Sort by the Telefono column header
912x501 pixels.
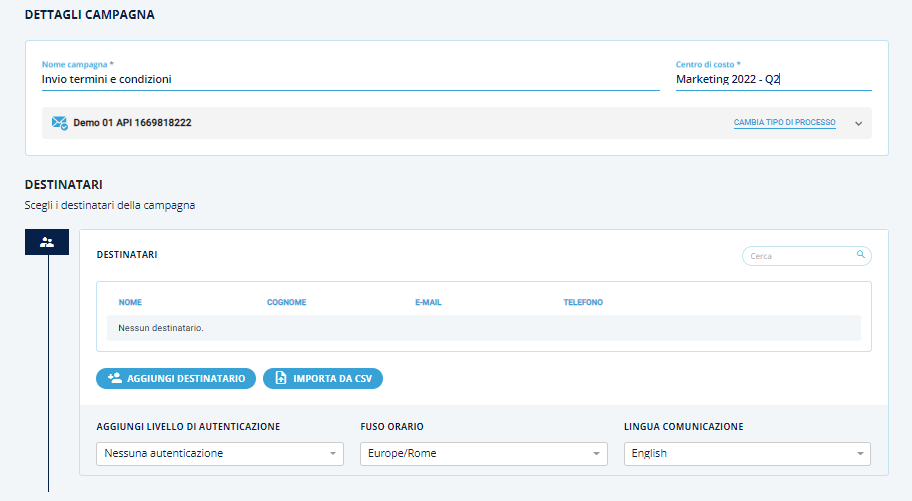pos(583,302)
